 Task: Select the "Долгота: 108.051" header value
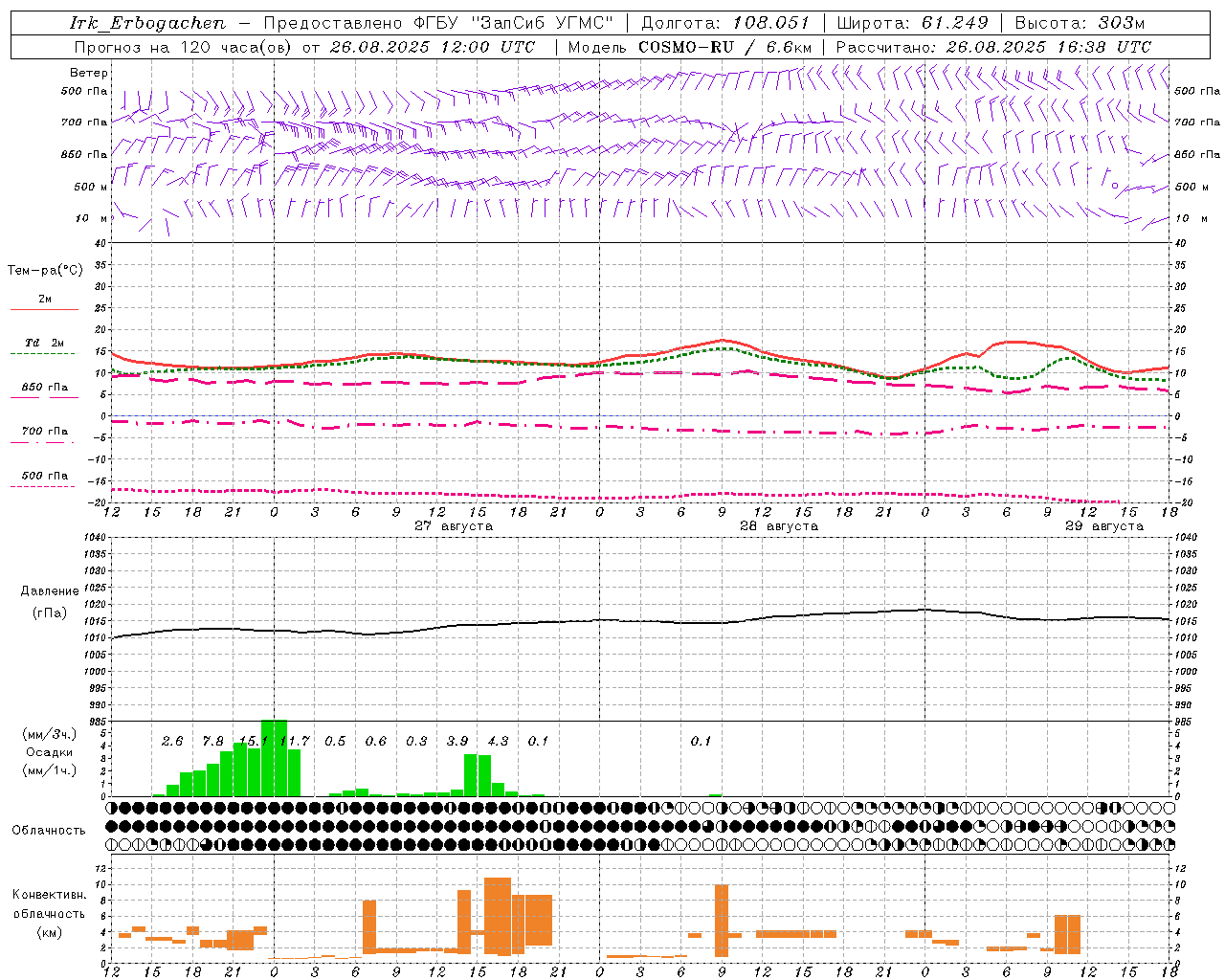point(724,23)
